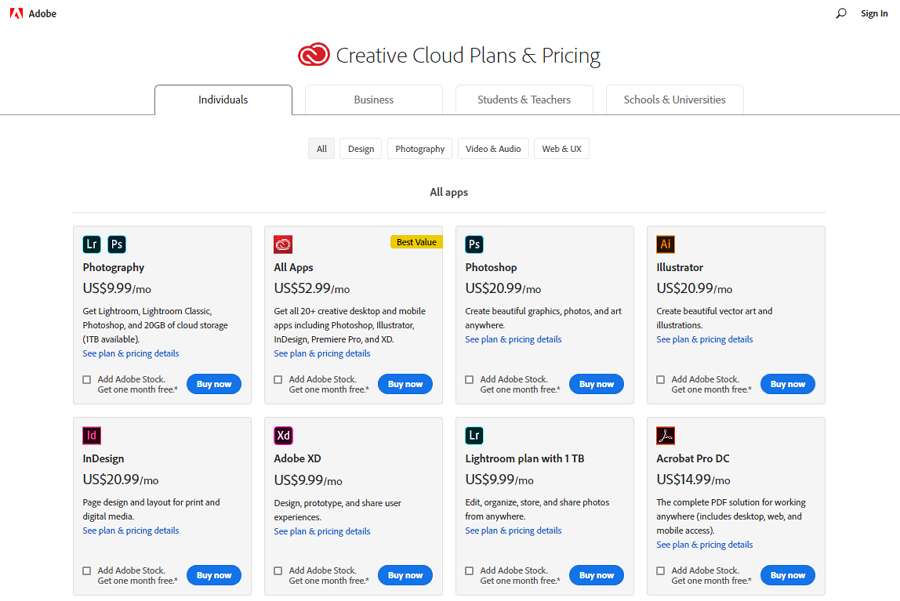Image resolution: width=900 pixels, height=601 pixels.
Task: Filter plans by Web & UX
Action: (x=562, y=149)
